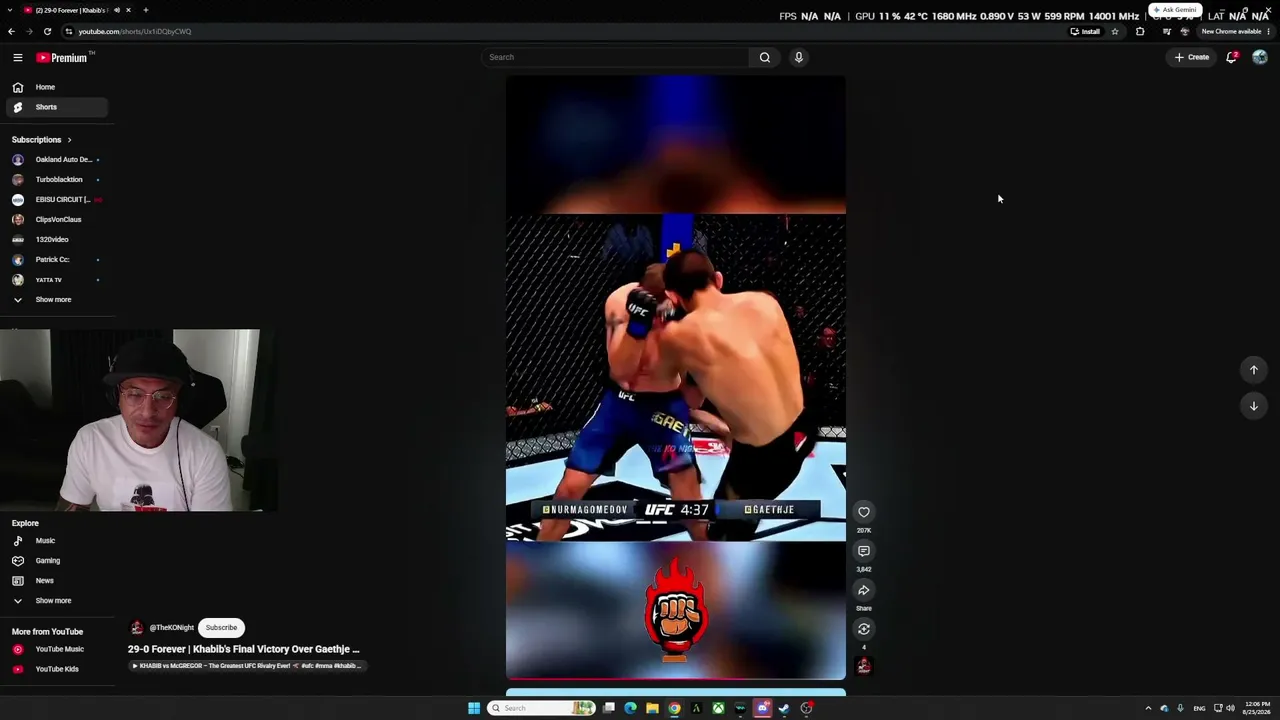Open a new browser tab
Viewport: 1280px width, 720px height.
point(145,10)
